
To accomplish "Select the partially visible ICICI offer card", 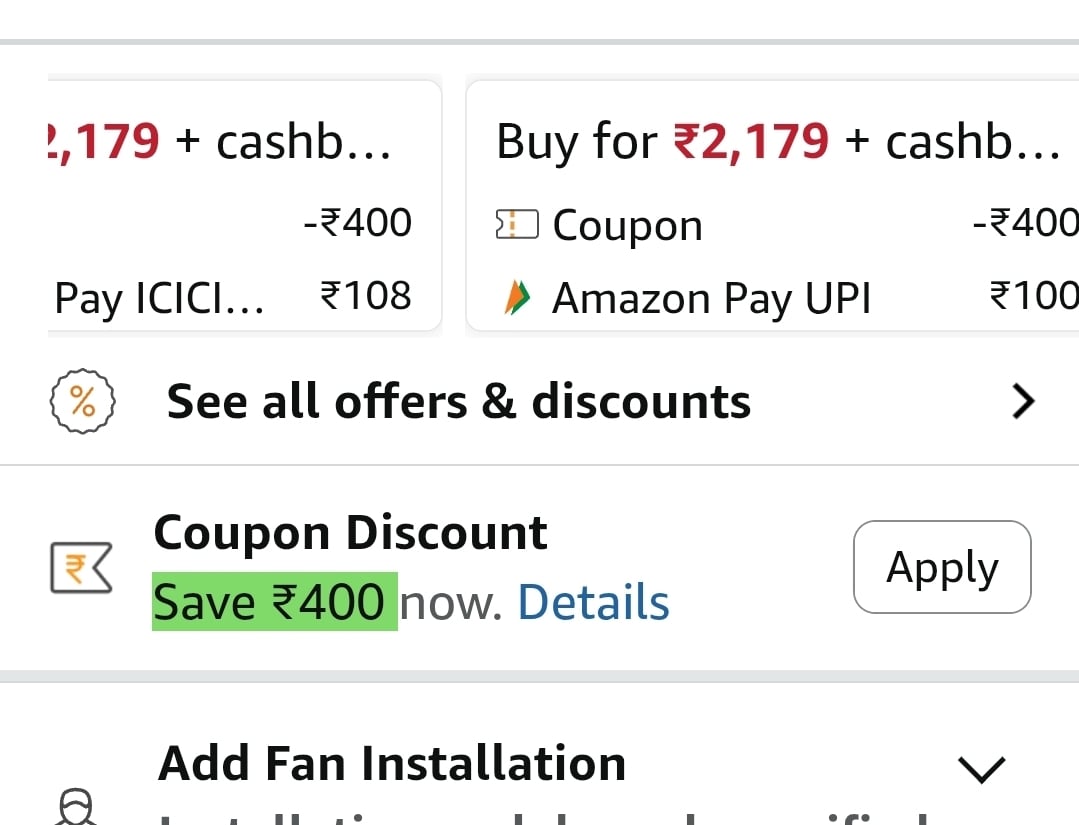I will click(244, 205).
